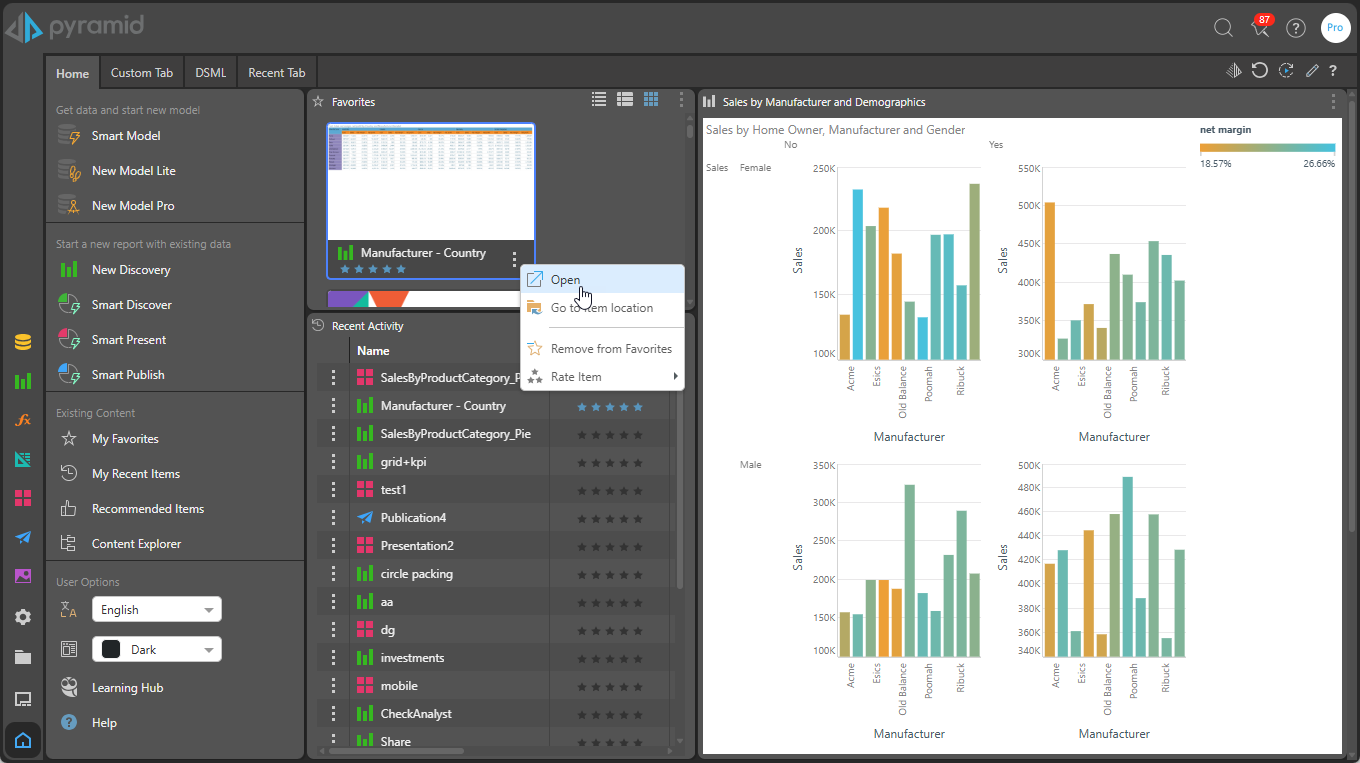The image size is (1360, 763).
Task: Open the yellow database Model icon in sidebar
Action: [23, 342]
